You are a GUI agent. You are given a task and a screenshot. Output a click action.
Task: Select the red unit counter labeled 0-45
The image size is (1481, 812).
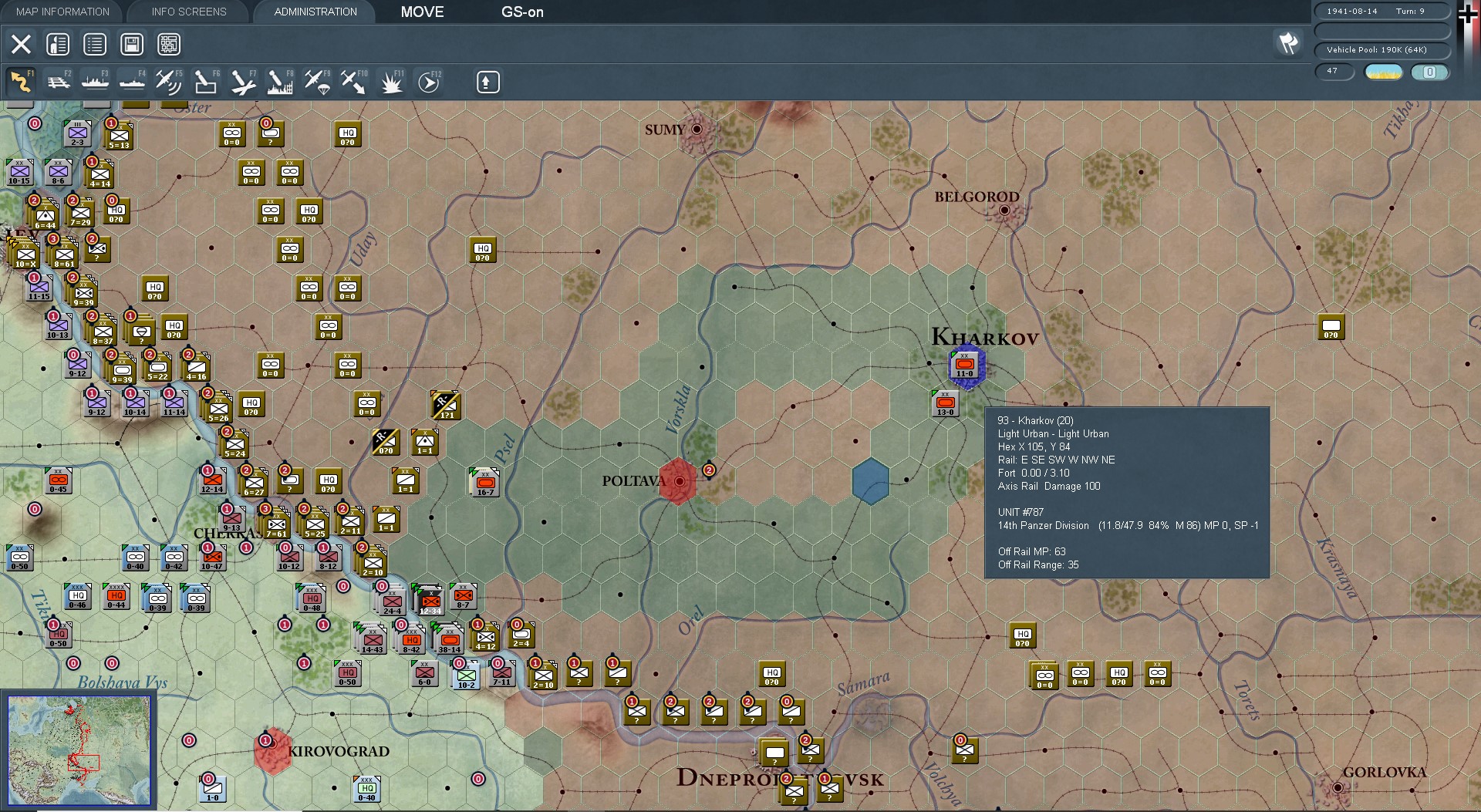[58, 480]
